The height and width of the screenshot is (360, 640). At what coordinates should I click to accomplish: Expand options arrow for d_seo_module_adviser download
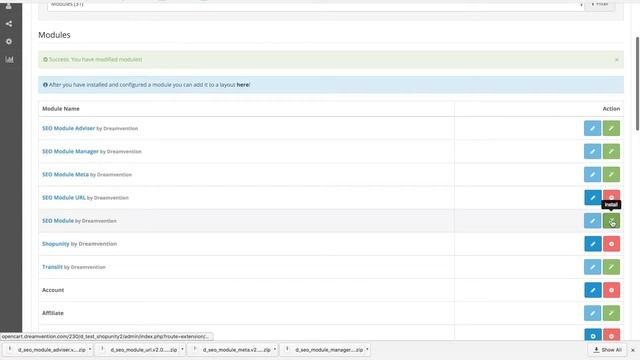click(x=90, y=349)
